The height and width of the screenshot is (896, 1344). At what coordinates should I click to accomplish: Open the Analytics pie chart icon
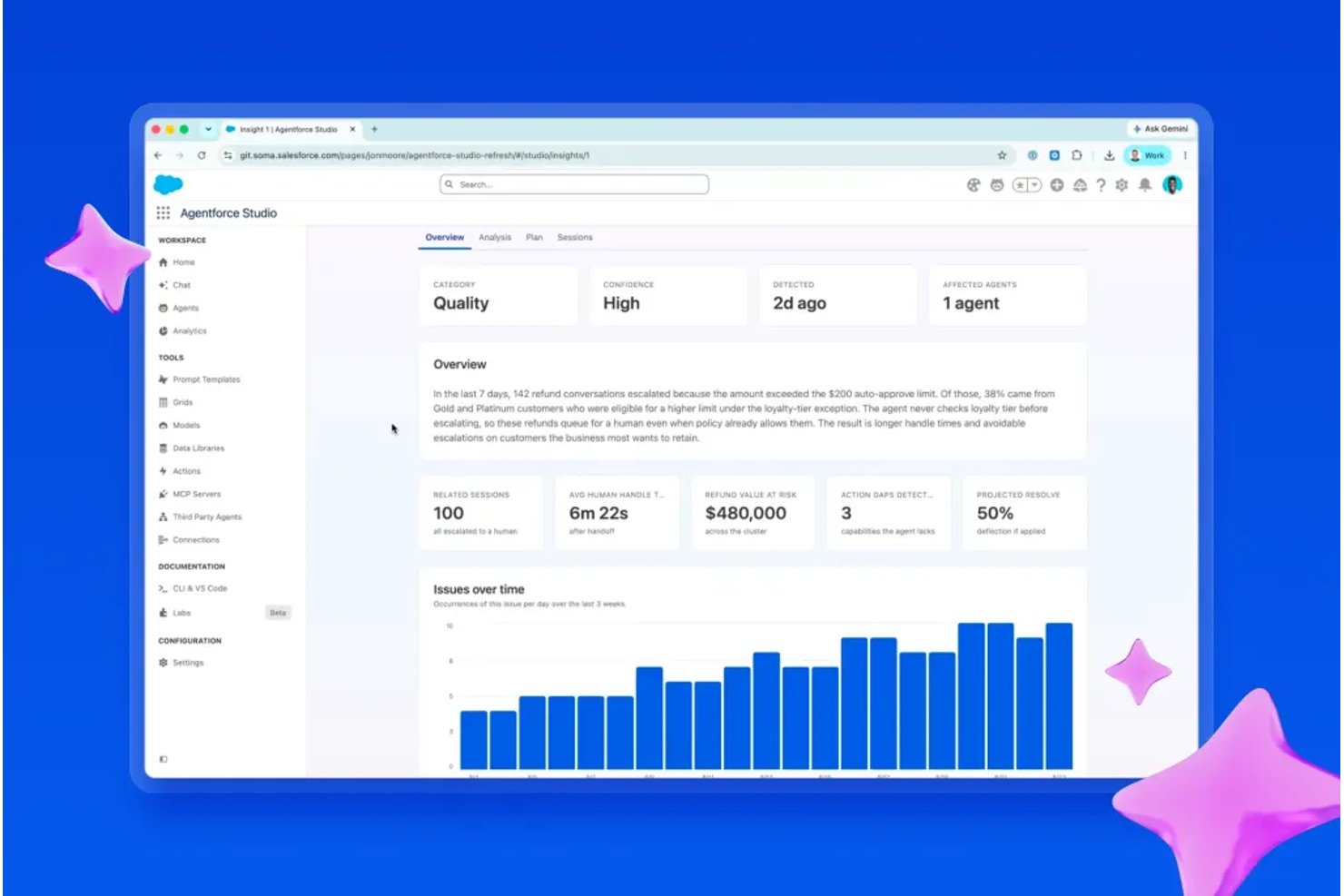point(163,331)
